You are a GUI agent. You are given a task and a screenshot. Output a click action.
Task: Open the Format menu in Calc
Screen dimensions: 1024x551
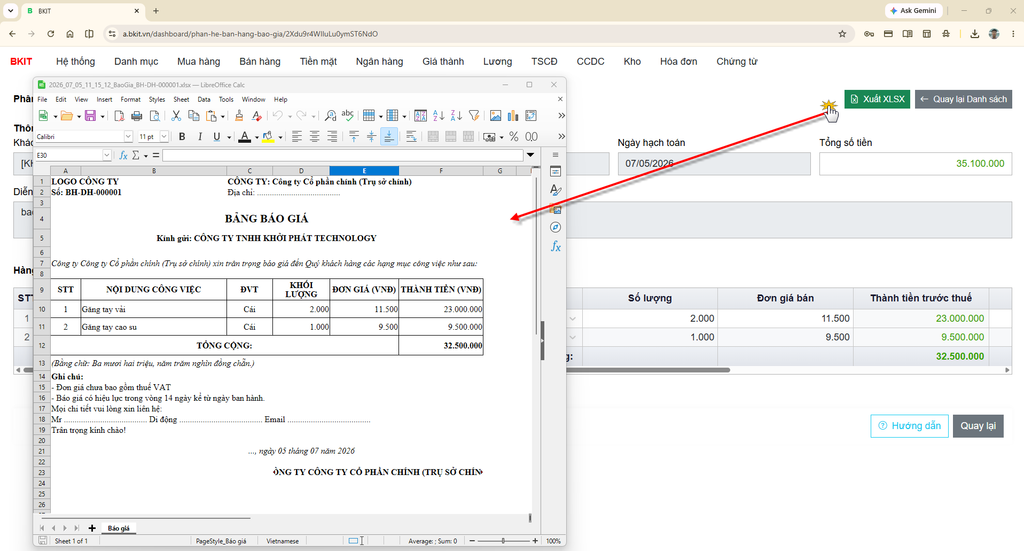tap(131, 99)
